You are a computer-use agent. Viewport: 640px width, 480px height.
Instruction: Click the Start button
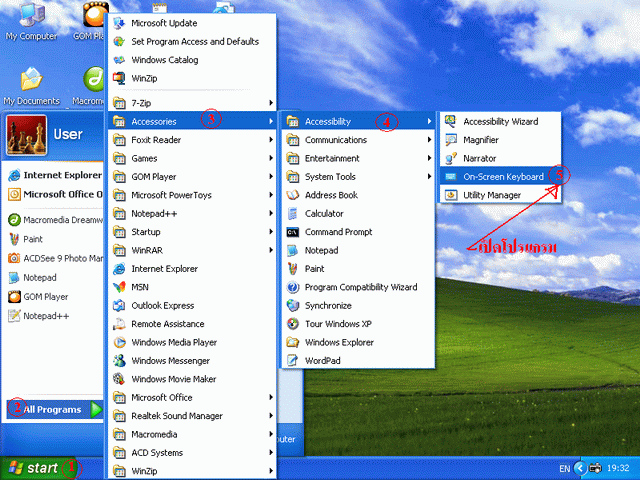[38, 468]
